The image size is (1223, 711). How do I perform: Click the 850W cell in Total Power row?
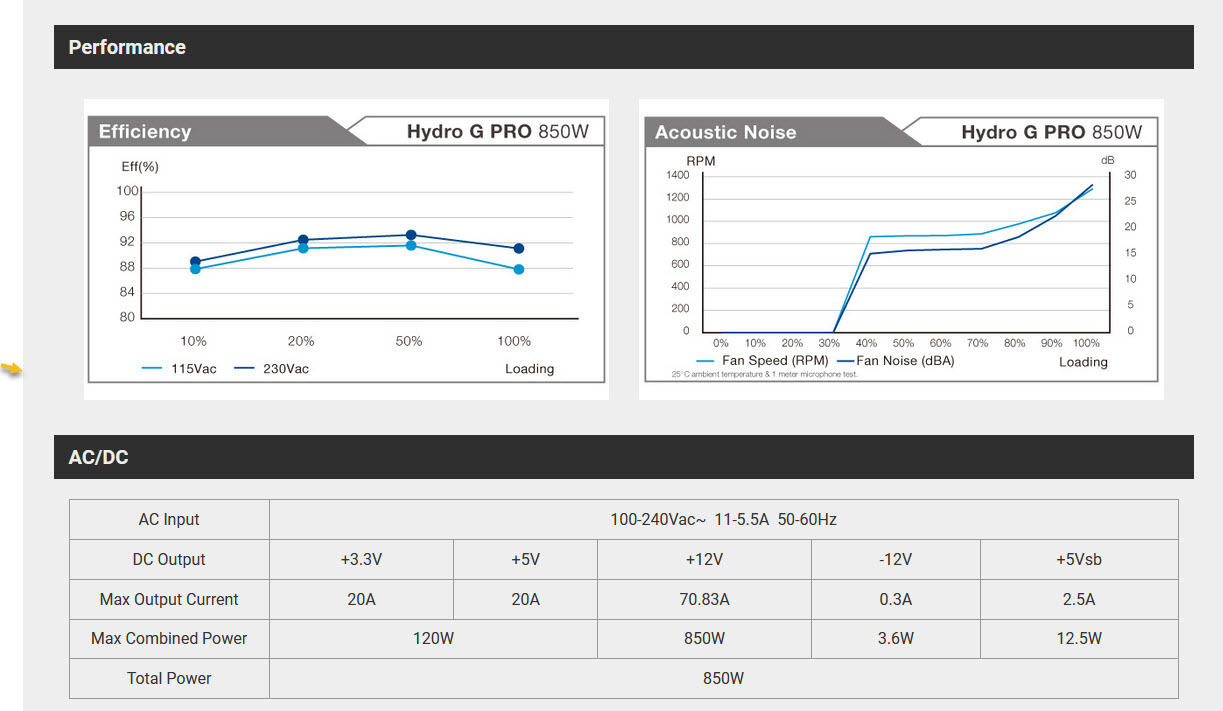pyautogui.click(x=723, y=678)
